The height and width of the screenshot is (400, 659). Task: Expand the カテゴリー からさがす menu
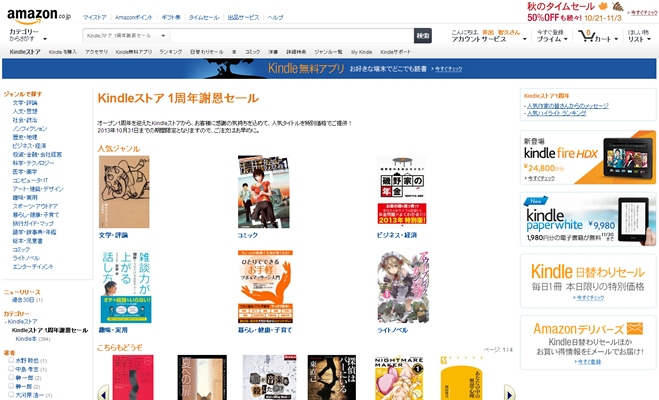(x=28, y=35)
